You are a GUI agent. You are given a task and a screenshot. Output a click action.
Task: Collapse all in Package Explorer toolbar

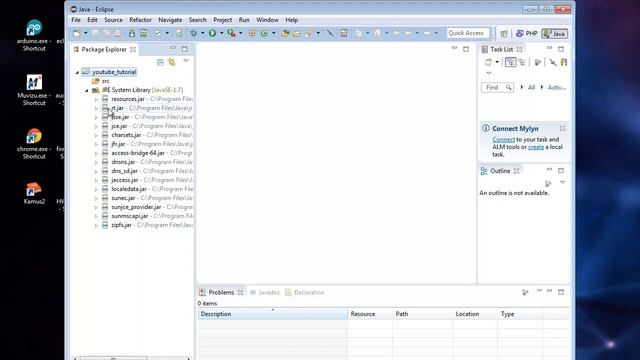pos(160,62)
